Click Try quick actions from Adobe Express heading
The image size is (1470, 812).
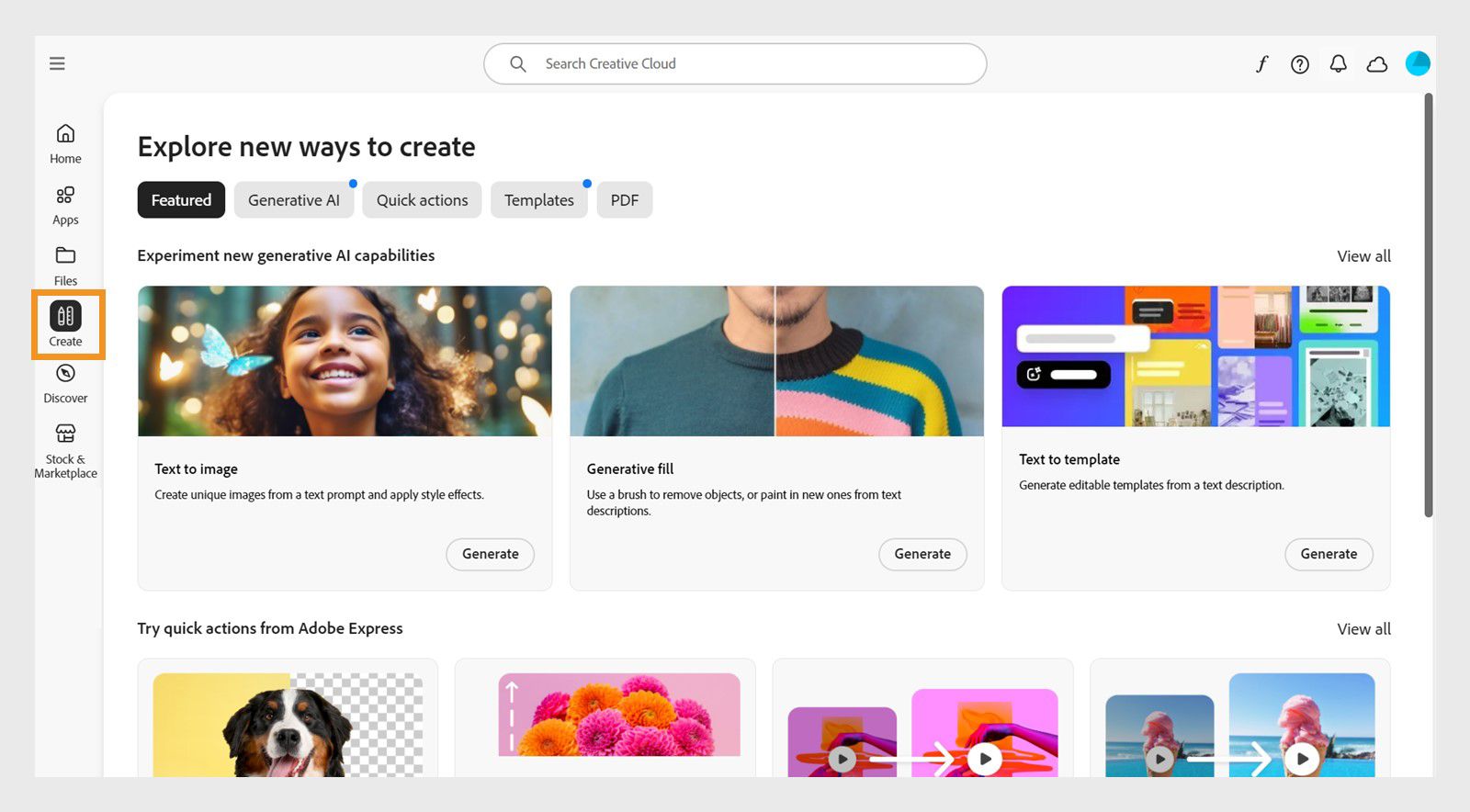270,628
